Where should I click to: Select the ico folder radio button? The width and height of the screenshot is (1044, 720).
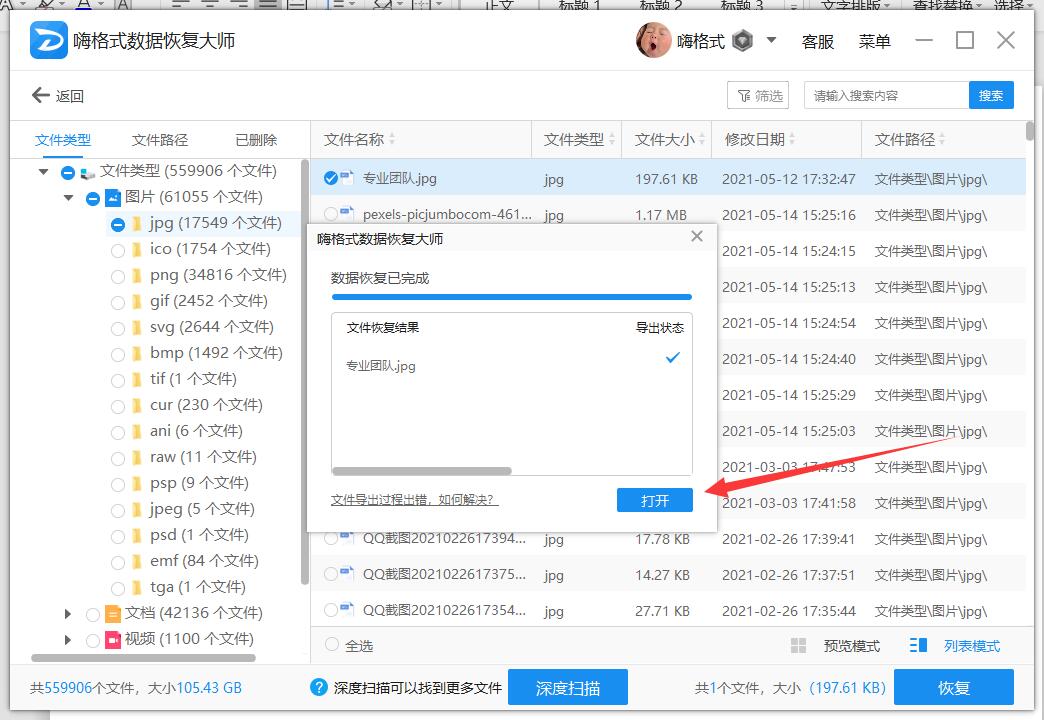coord(118,250)
